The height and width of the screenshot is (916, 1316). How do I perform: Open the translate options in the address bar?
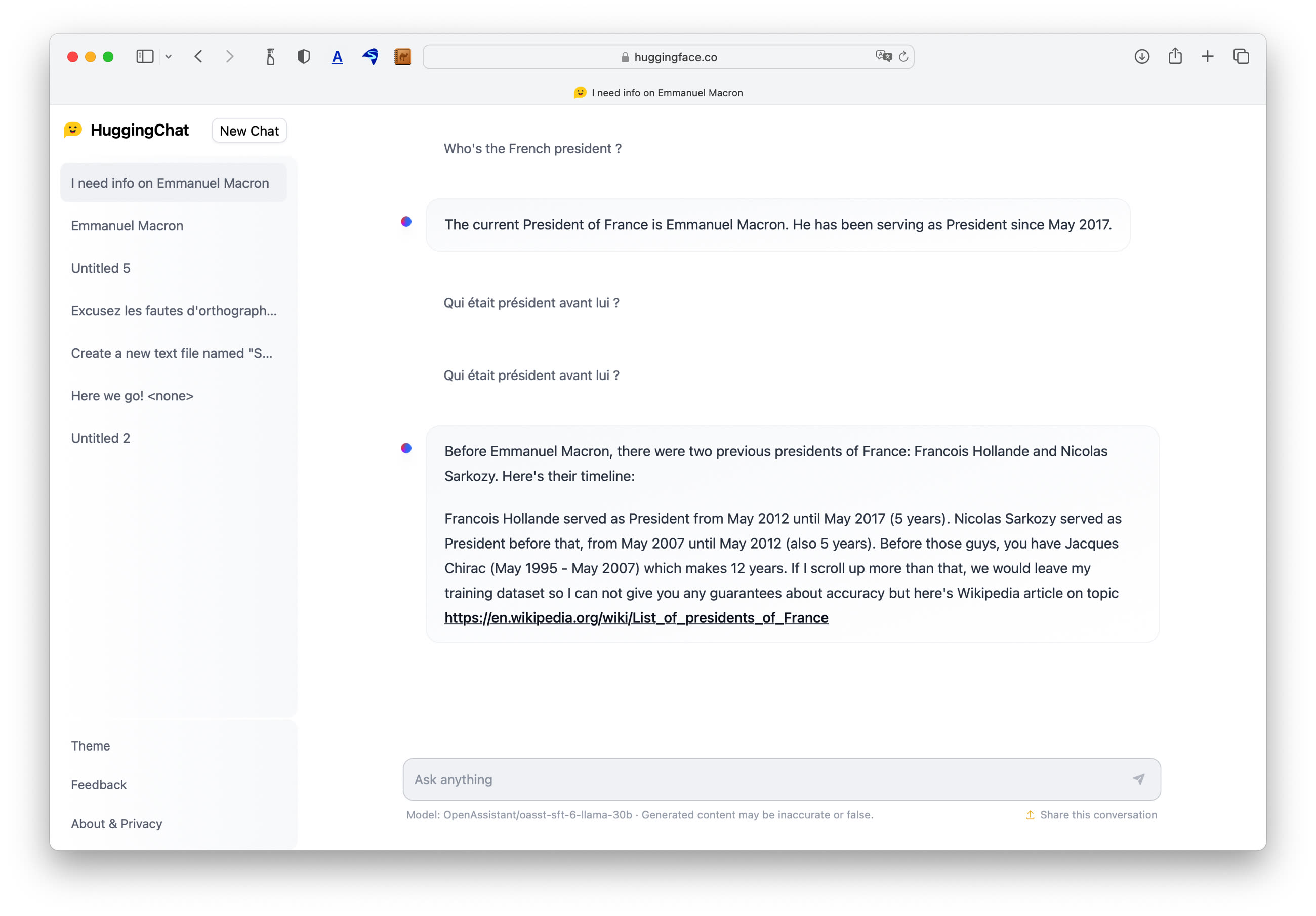click(x=883, y=56)
